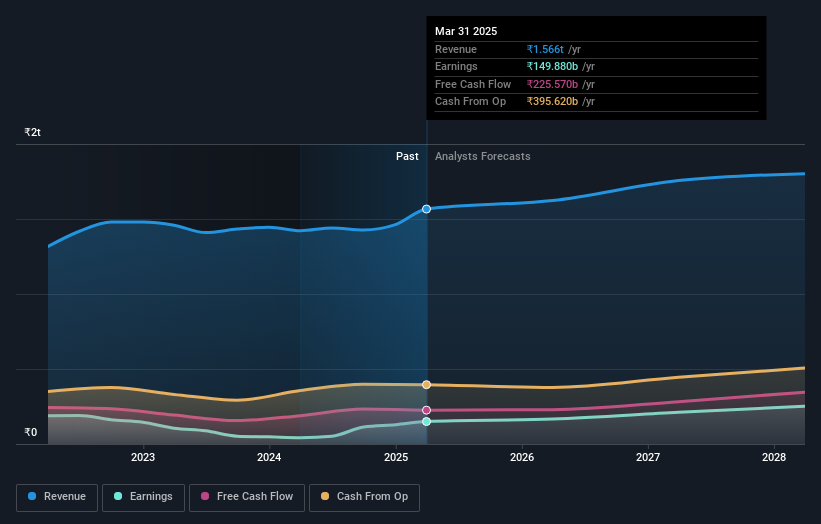This screenshot has height=524, width=821.
Task: Click the 2026 x-axis label
Action: click(522, 458)
